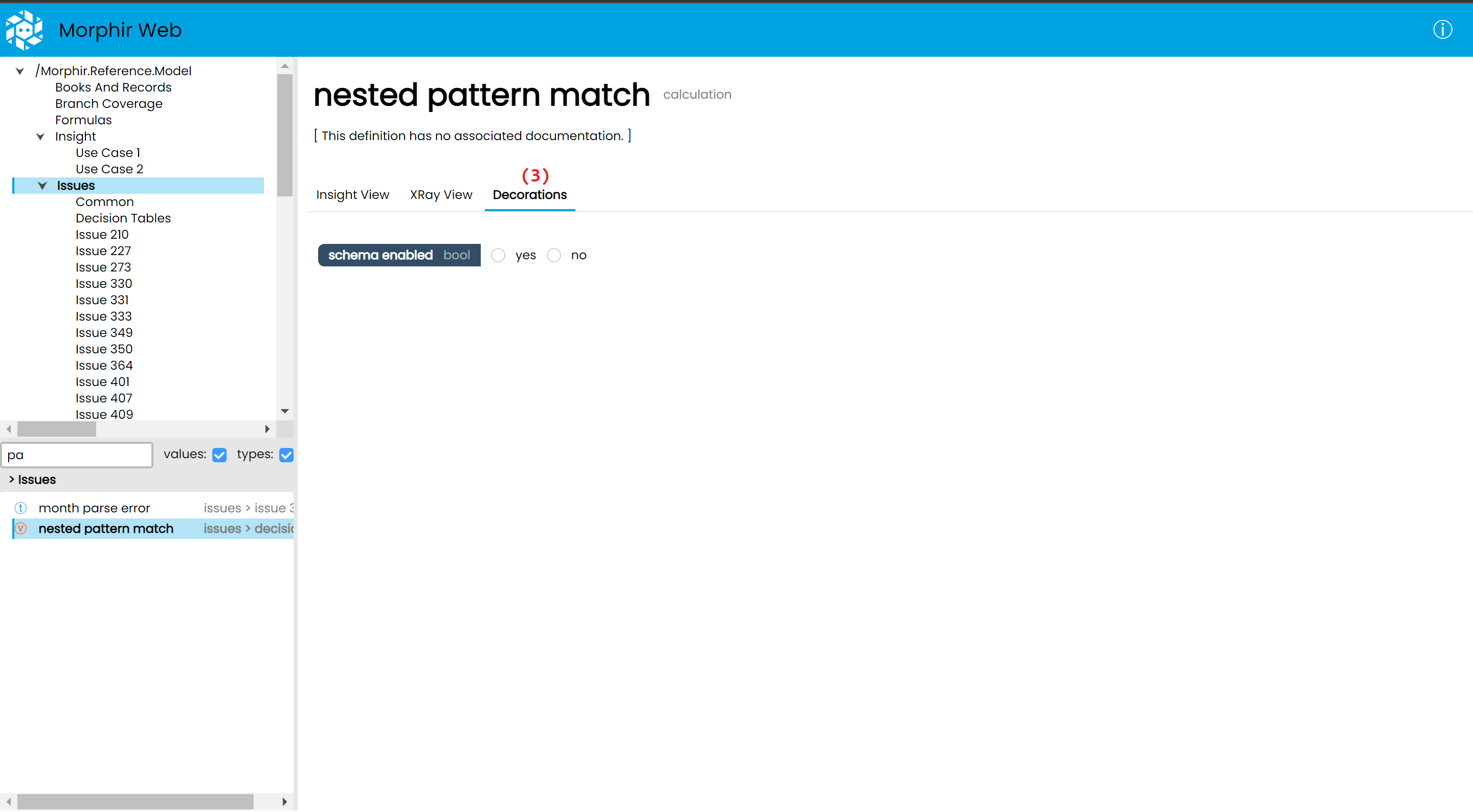1473x812 pixels.
Task: Collapse the Issues tree node
Action: click(x=42, y=186)
